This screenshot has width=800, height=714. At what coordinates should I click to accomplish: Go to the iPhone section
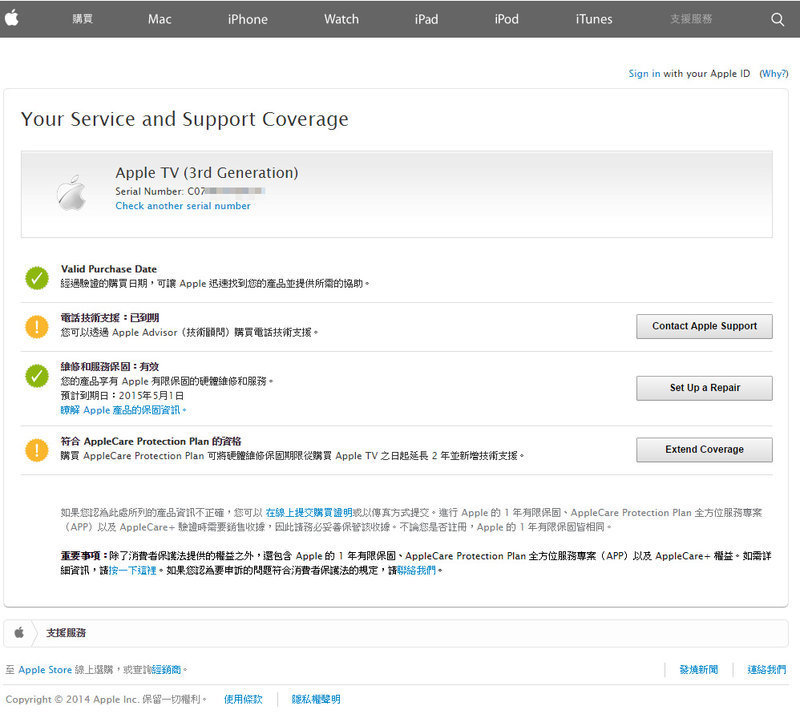click(247, 19)
